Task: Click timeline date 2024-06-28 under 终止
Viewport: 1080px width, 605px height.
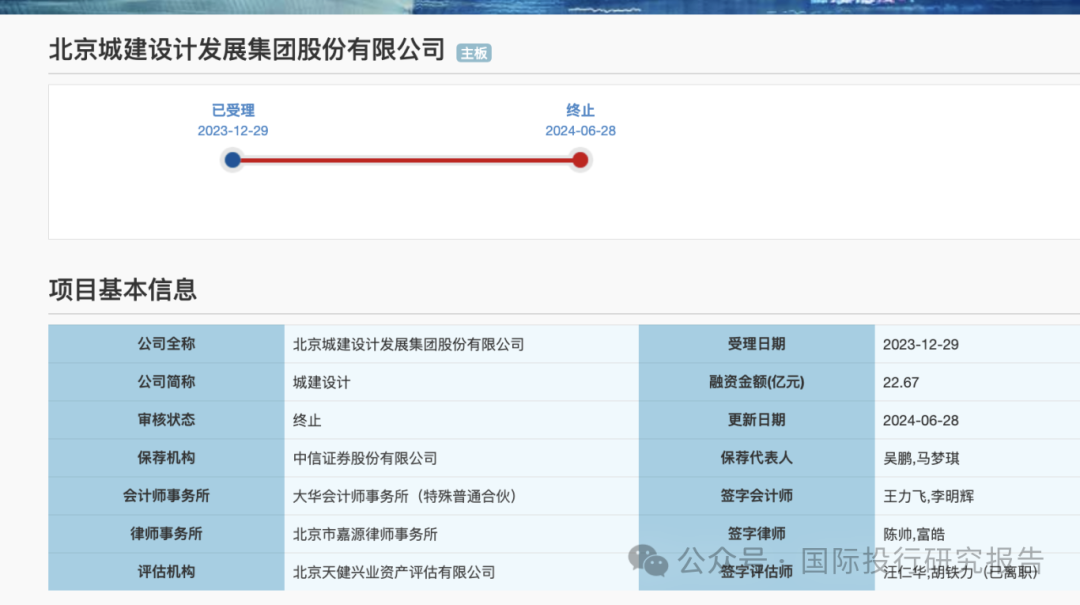Action: pos(580,131)
